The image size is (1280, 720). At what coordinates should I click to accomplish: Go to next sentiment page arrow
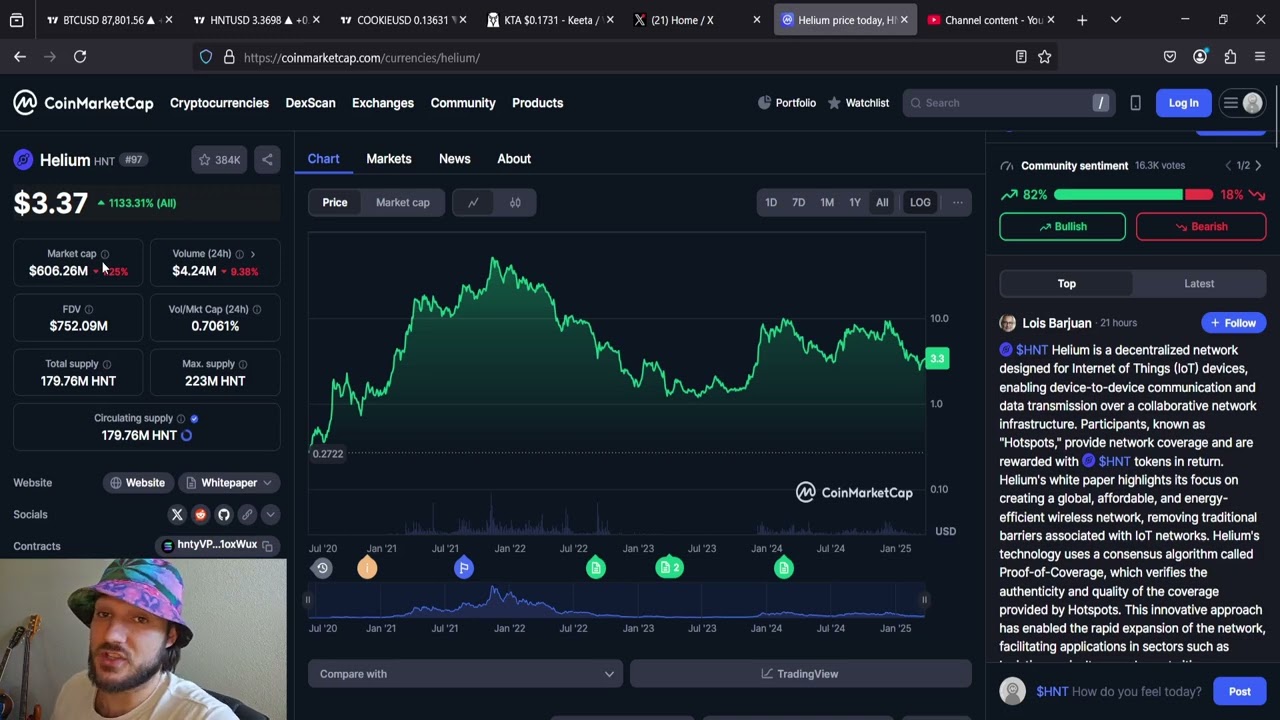pyautogui.click(x=1258, y=166)
